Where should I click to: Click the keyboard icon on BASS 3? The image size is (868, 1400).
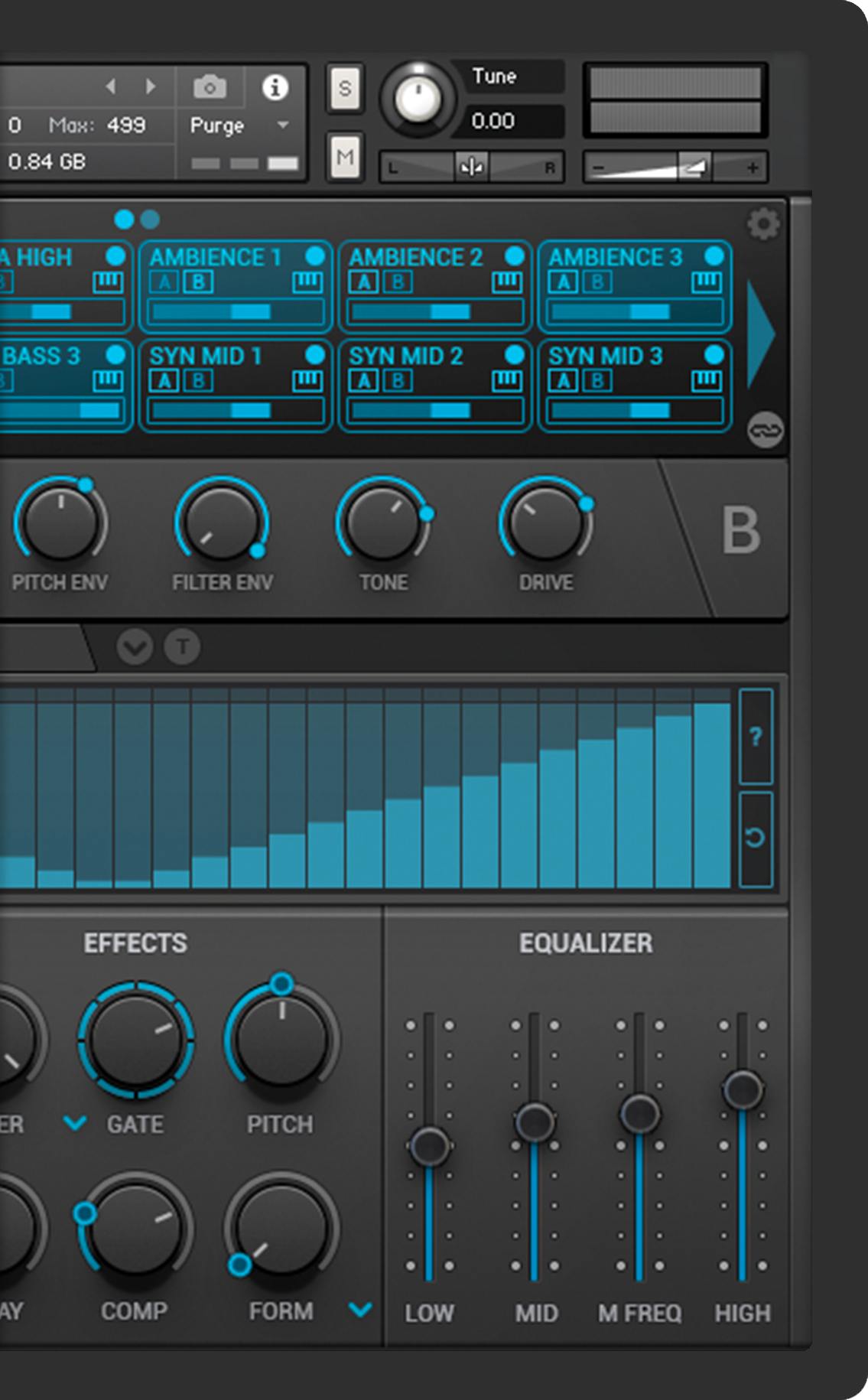[x=108, y=380]
